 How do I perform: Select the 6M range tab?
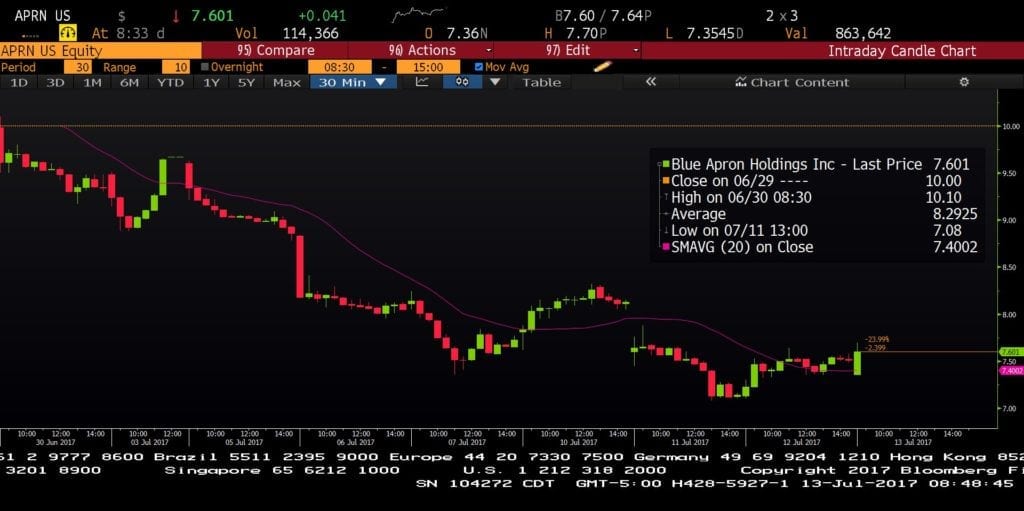[x=129, y=82]
